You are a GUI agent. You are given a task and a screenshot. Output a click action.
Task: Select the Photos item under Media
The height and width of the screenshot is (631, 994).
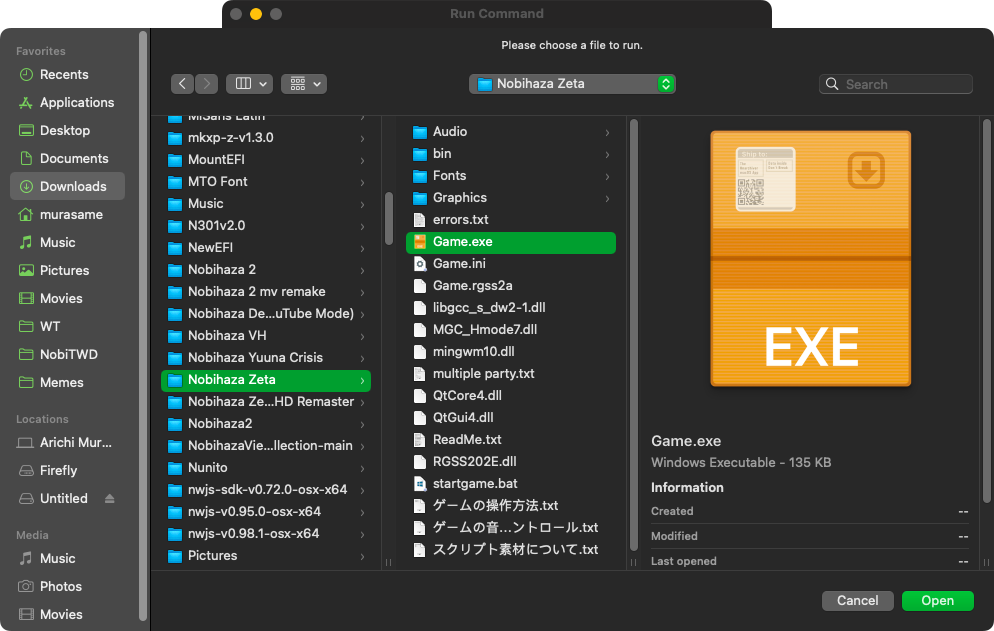click(60, 586)
